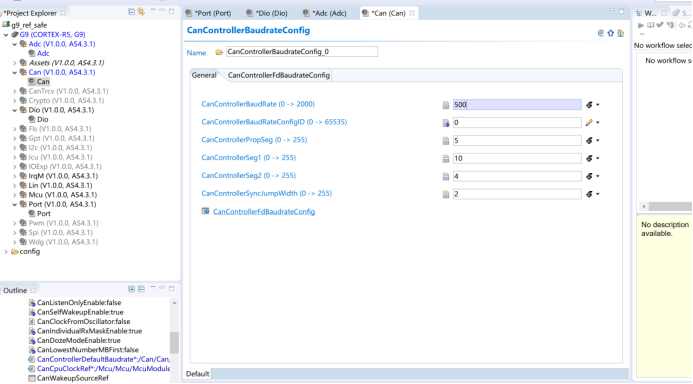This screenshot has height=384, width=693.
Task: Toggle Link with Editor in Project Explorer
Action: (x=141, y=12)
